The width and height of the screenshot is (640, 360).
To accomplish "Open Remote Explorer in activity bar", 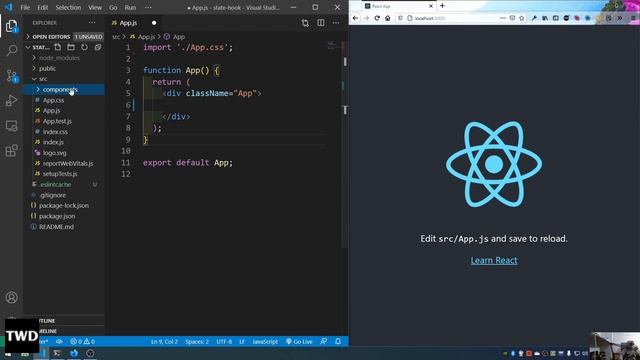I will 11,126.
